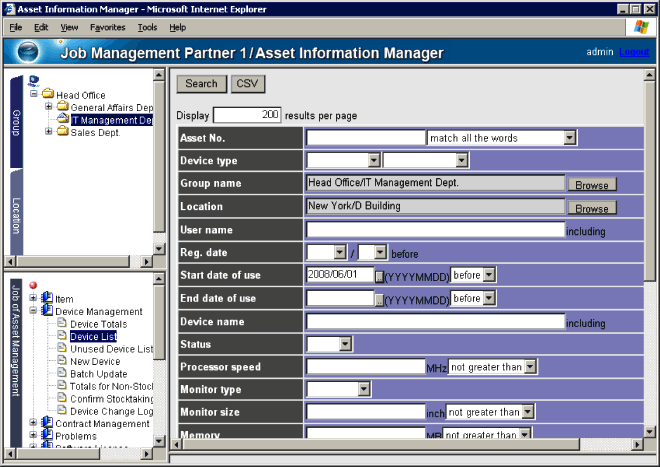Open the Favorites menu
Image resolution: width=660 pixels, height=467 pixels.
point(107,27)
